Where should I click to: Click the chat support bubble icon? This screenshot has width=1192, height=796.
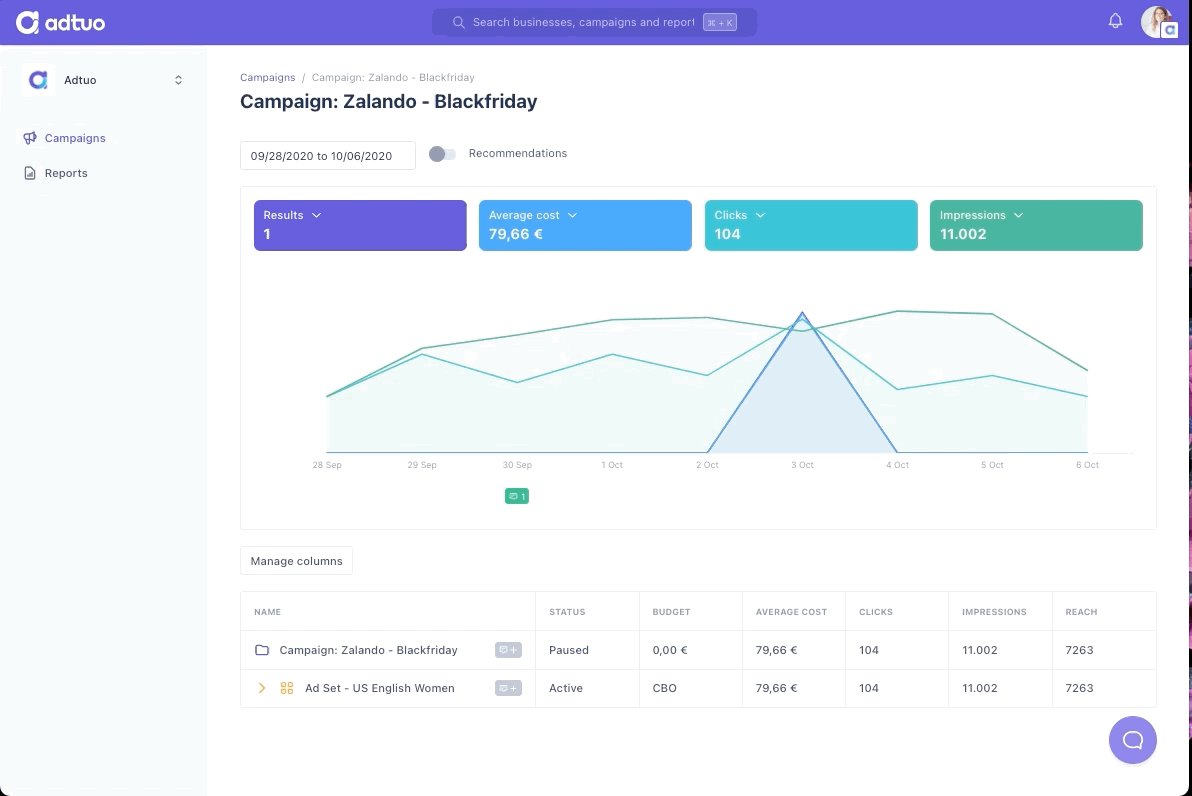click(1132, 740)
